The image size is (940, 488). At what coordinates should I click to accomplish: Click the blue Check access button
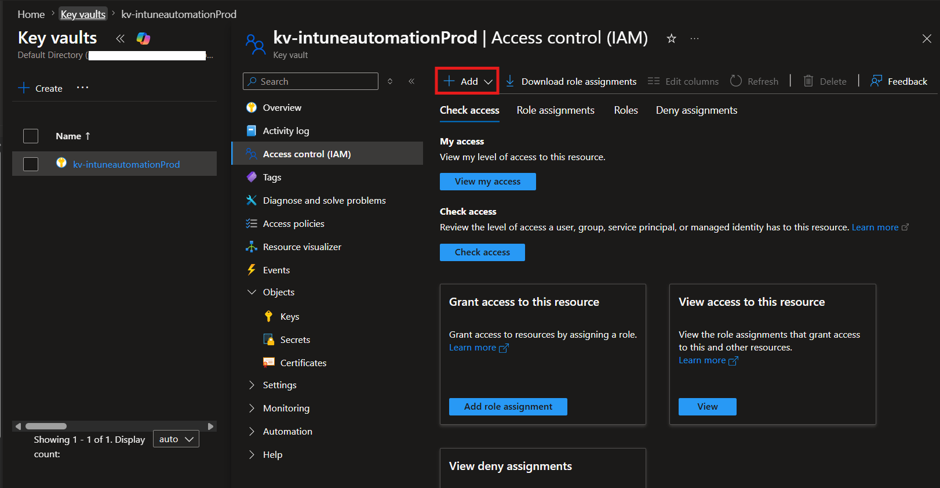point(482,252)
